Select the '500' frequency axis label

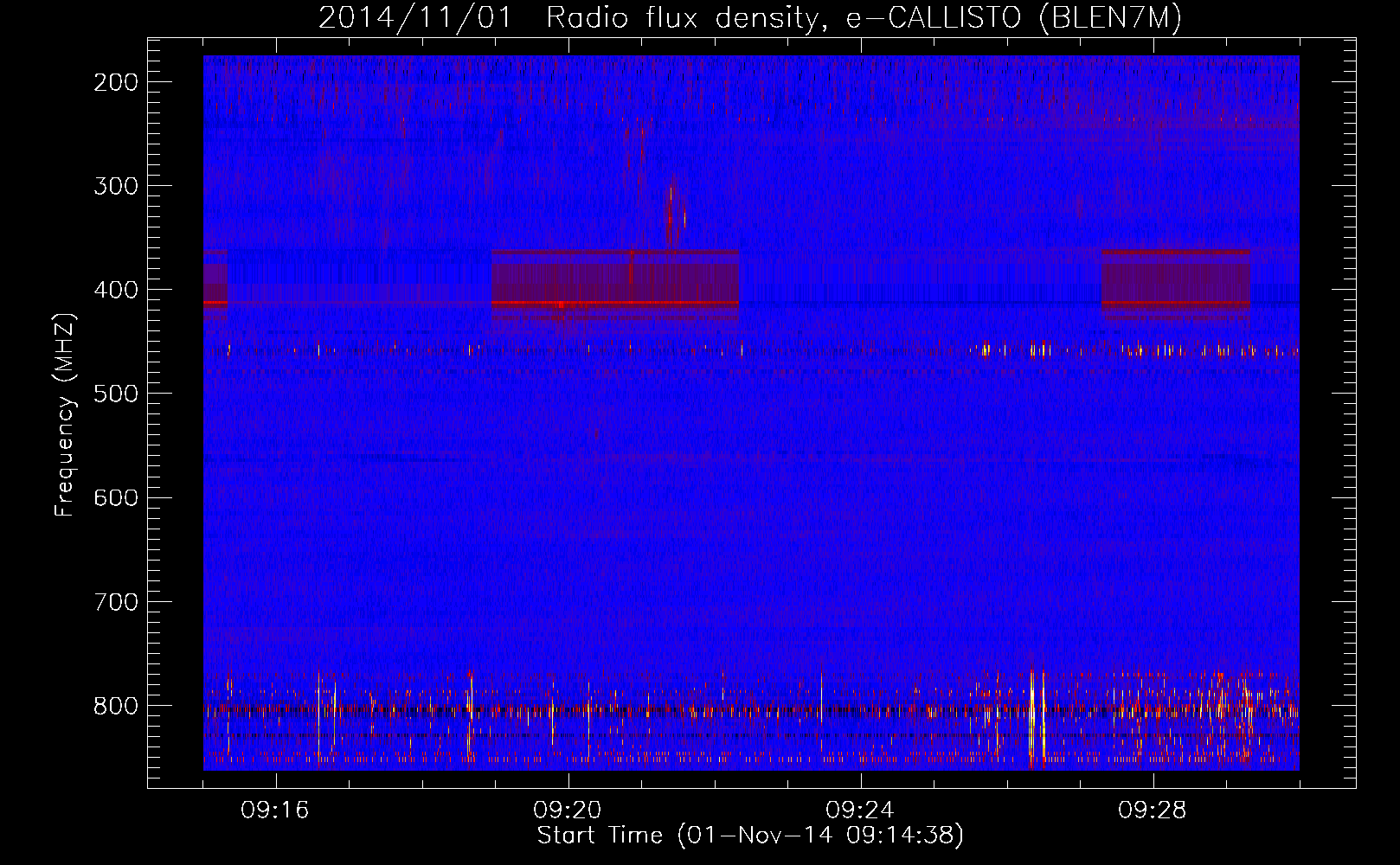[x=115, y=394]
